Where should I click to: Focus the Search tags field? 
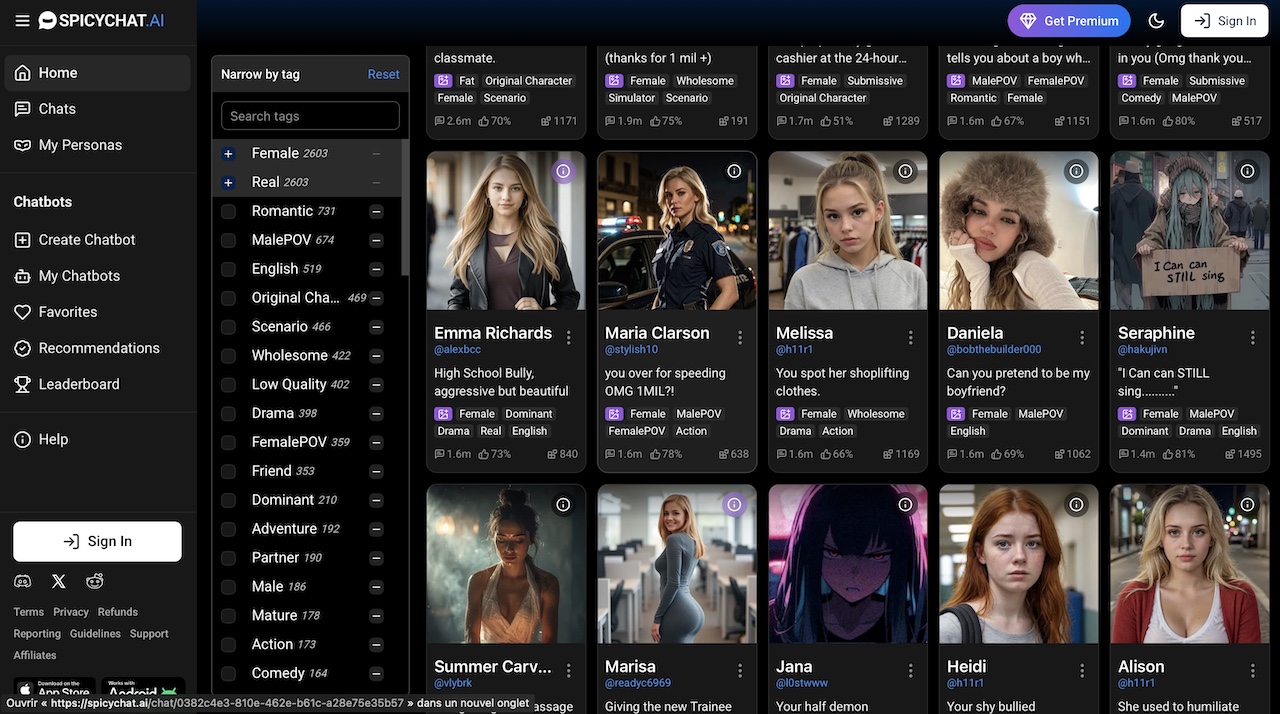coord(310,116)
